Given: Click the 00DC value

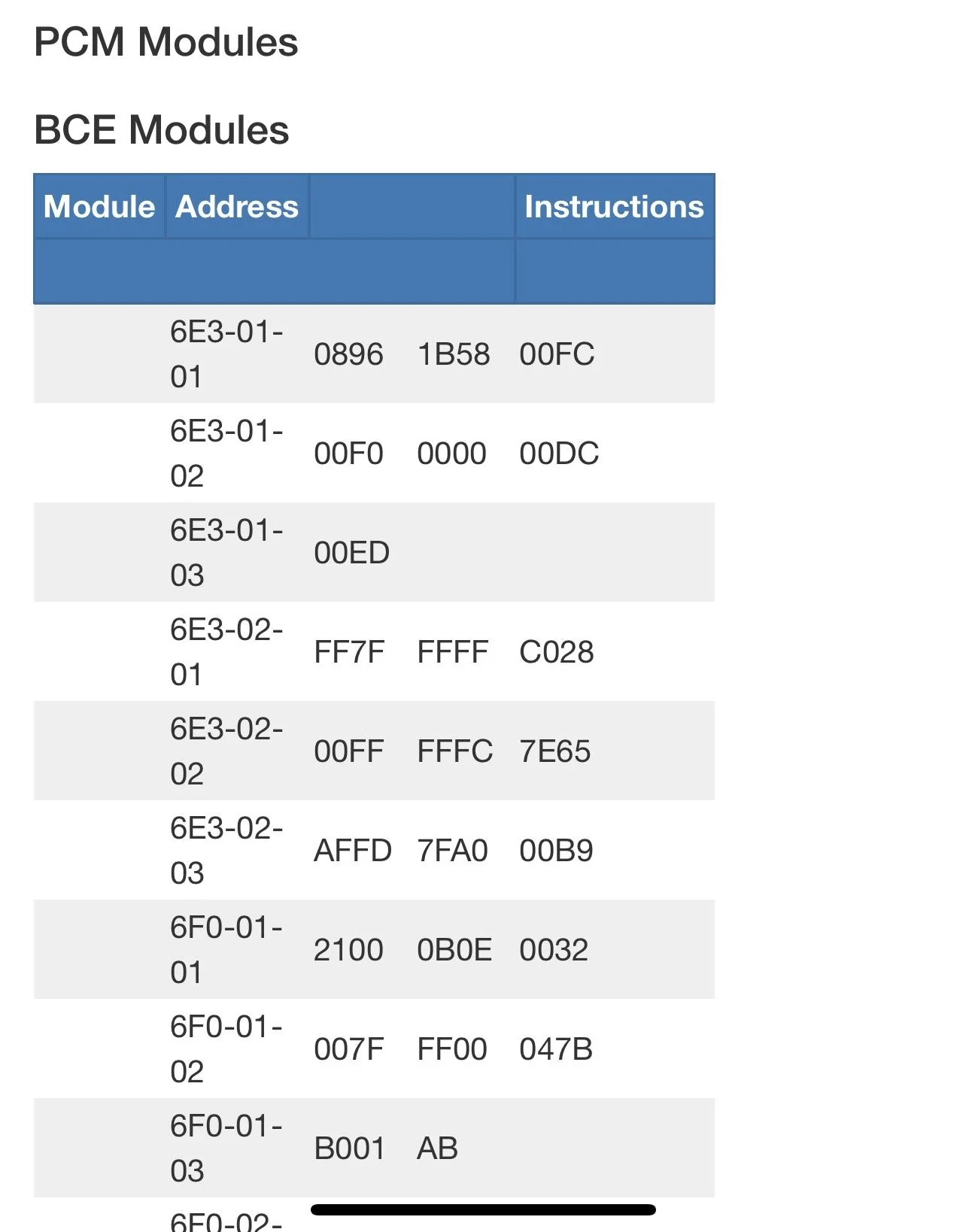Looking at the screenshot, I should click(x=559, y=454).
